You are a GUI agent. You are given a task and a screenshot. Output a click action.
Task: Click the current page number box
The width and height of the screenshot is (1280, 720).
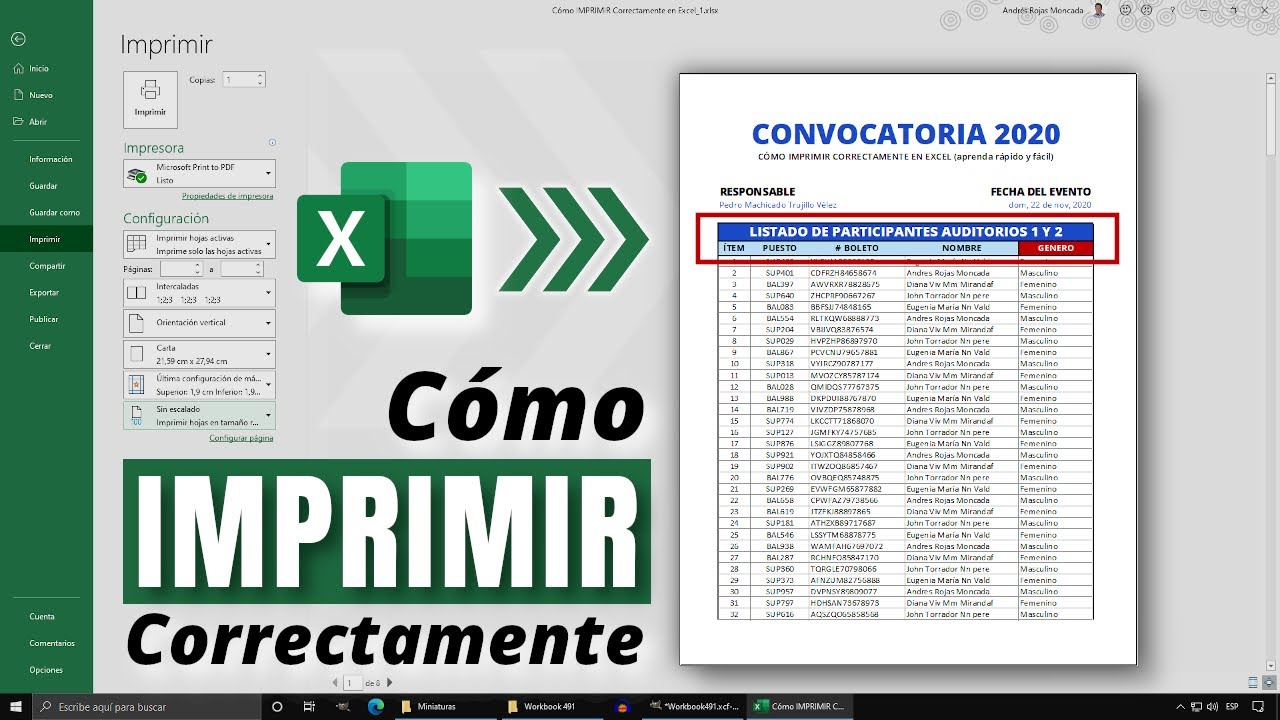point(351,682)
